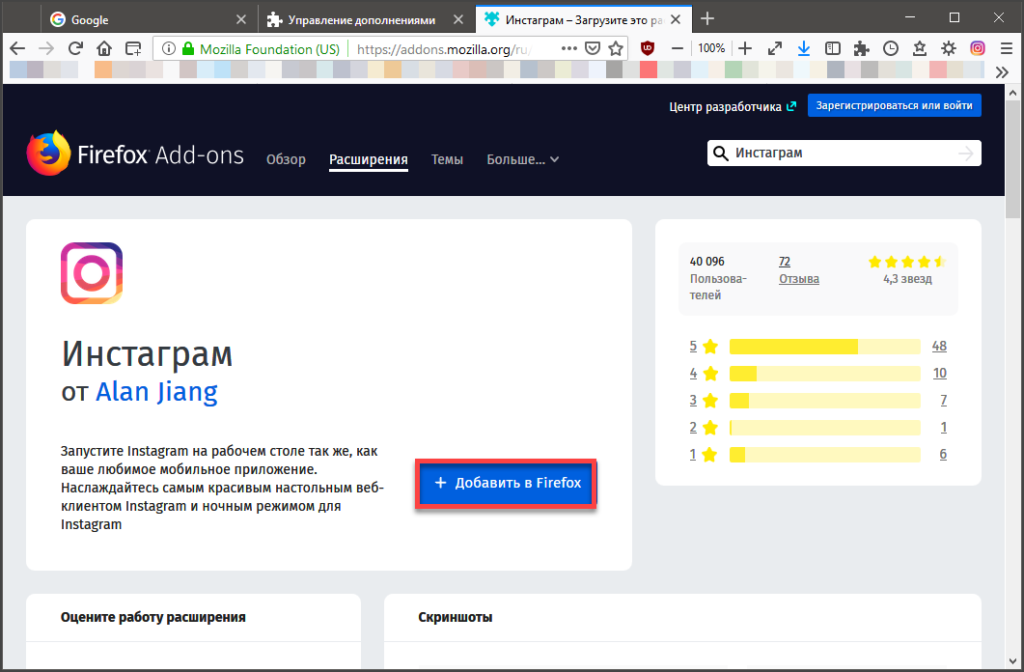
Task: Open browsing history clock icon
Action: coord(891,48)
